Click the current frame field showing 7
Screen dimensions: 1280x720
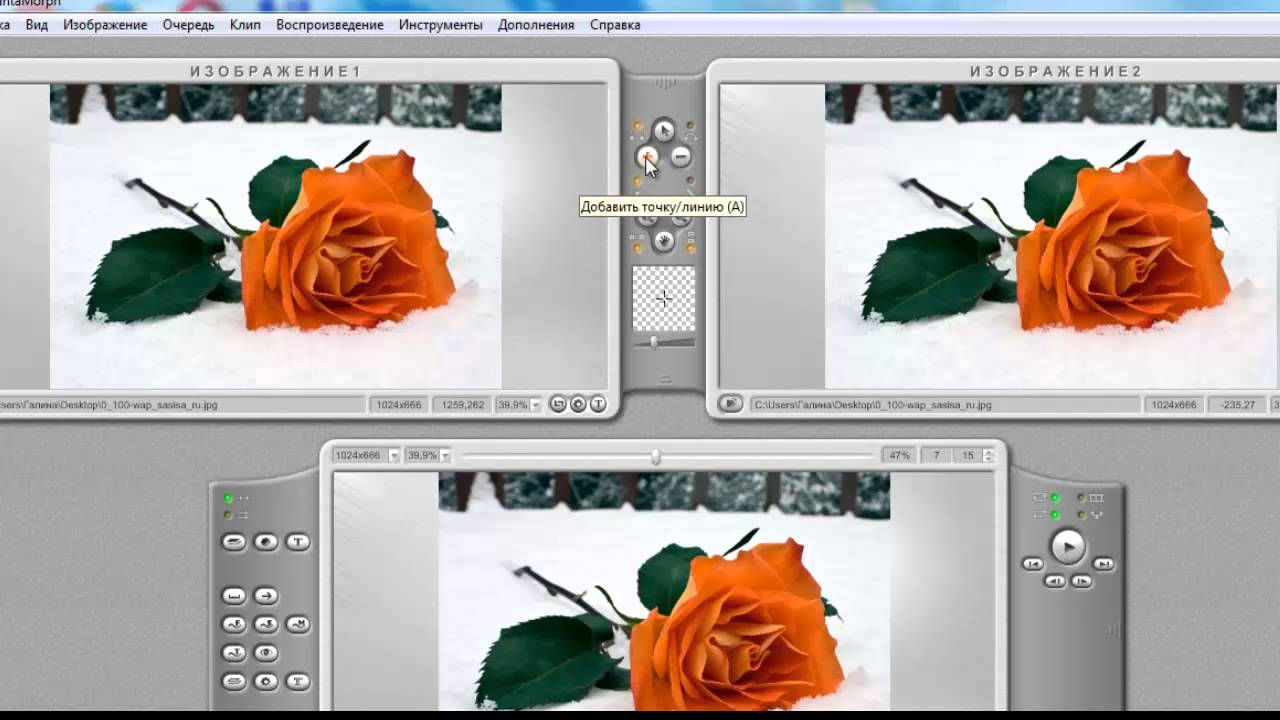(x=936, y=455)
